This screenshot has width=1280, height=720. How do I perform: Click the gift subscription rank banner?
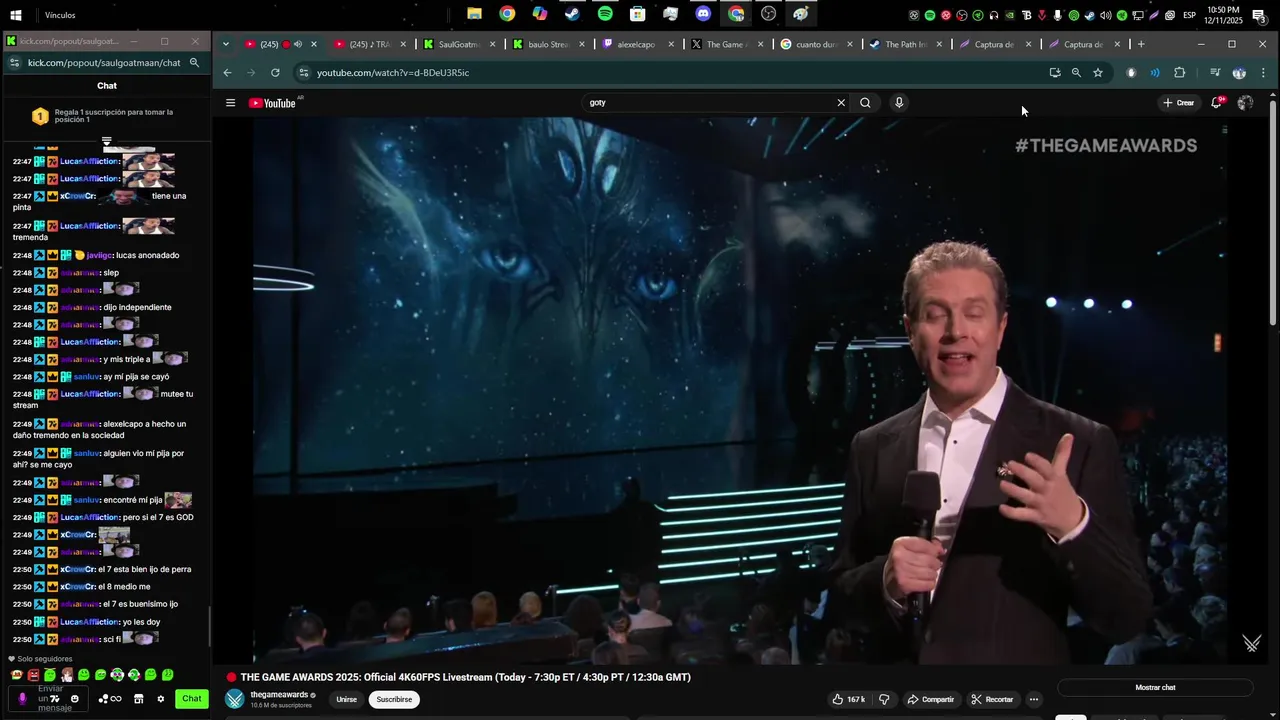[x=106, y=116]
